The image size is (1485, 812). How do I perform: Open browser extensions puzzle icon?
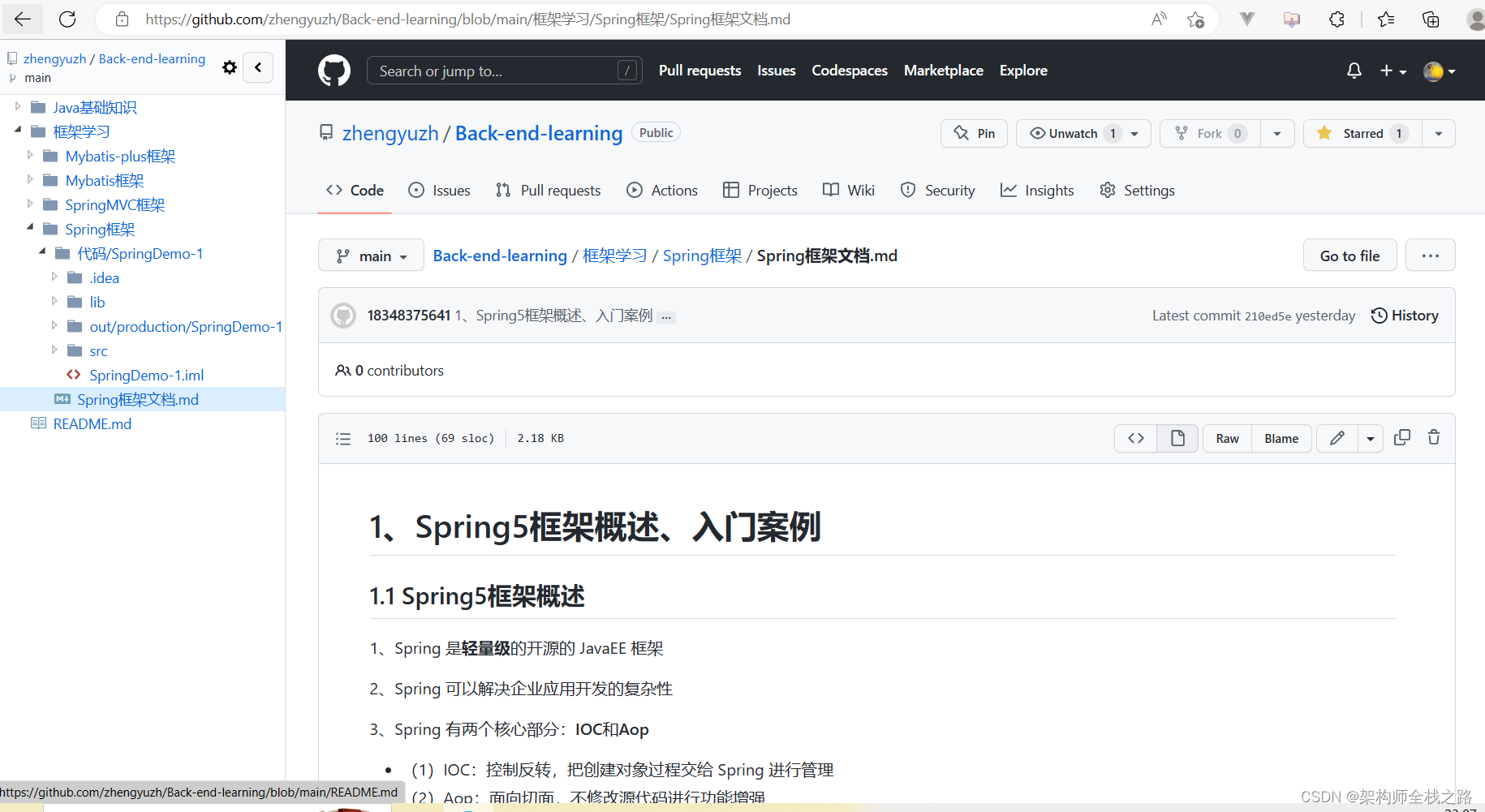coord(1336,19)
